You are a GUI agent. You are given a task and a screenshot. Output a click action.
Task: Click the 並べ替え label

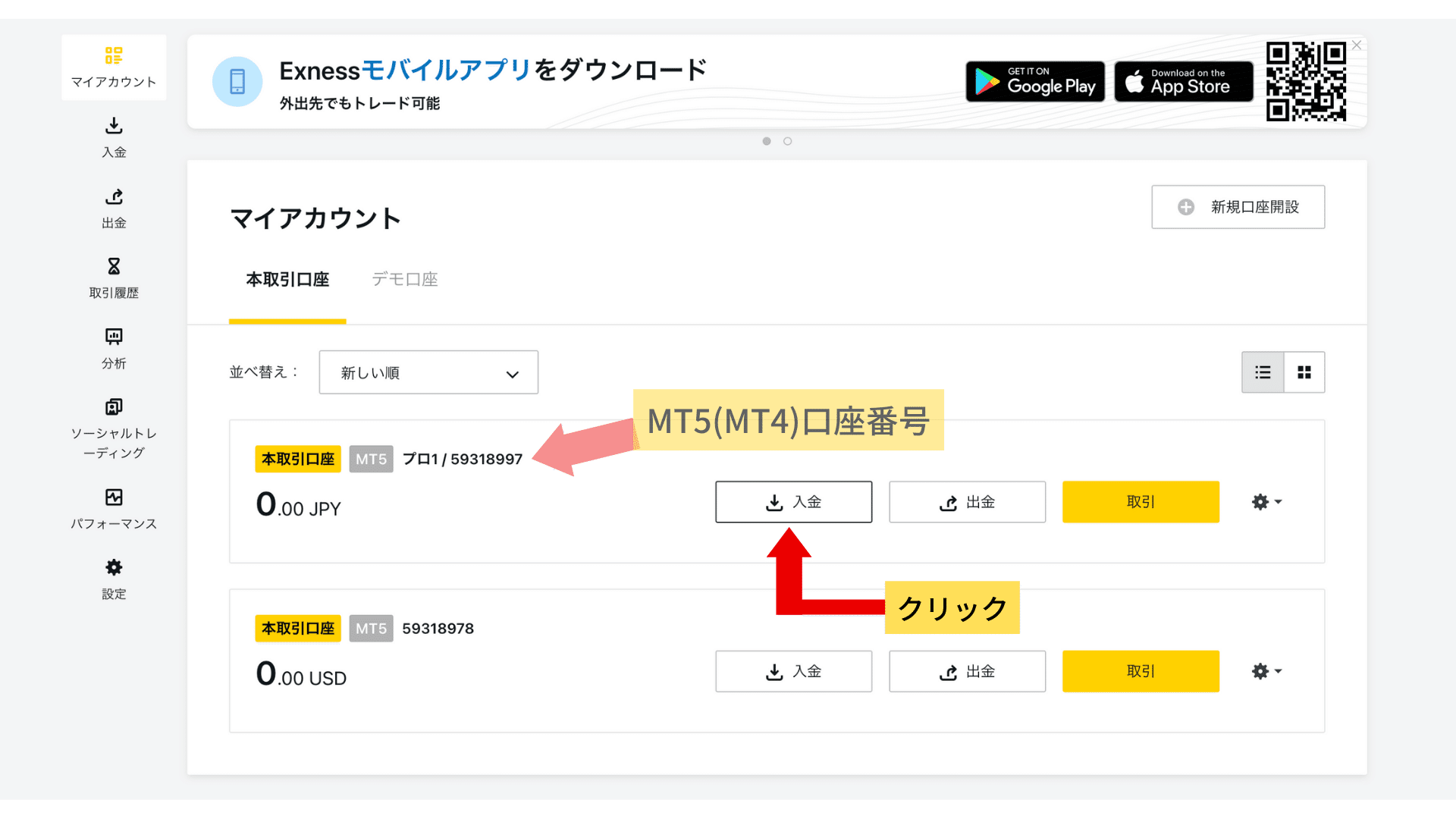click(x=264, y=372)
